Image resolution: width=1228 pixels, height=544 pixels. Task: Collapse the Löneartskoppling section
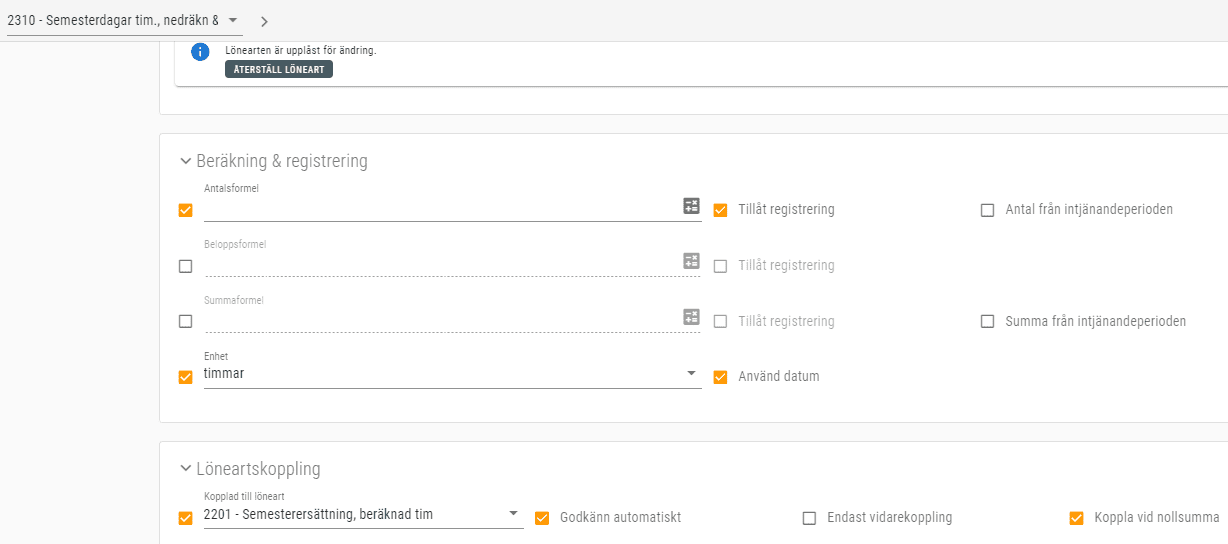click(186, 469)
